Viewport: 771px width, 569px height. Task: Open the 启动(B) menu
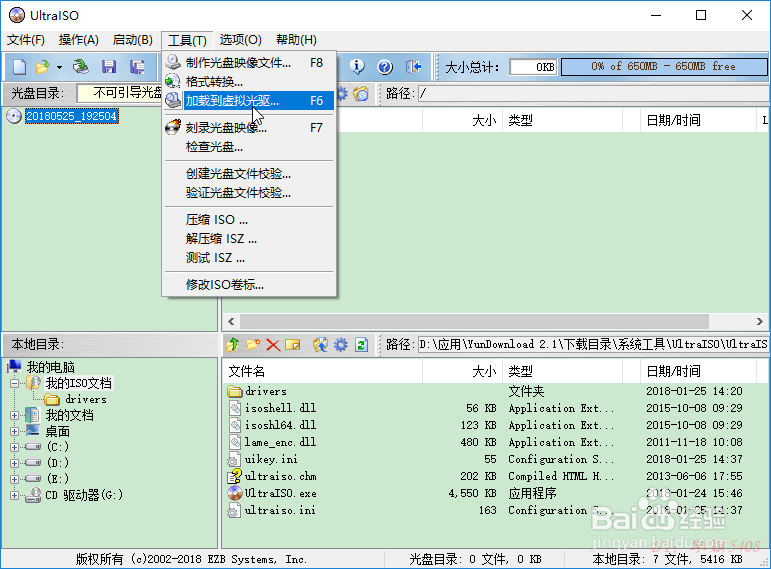132,40
